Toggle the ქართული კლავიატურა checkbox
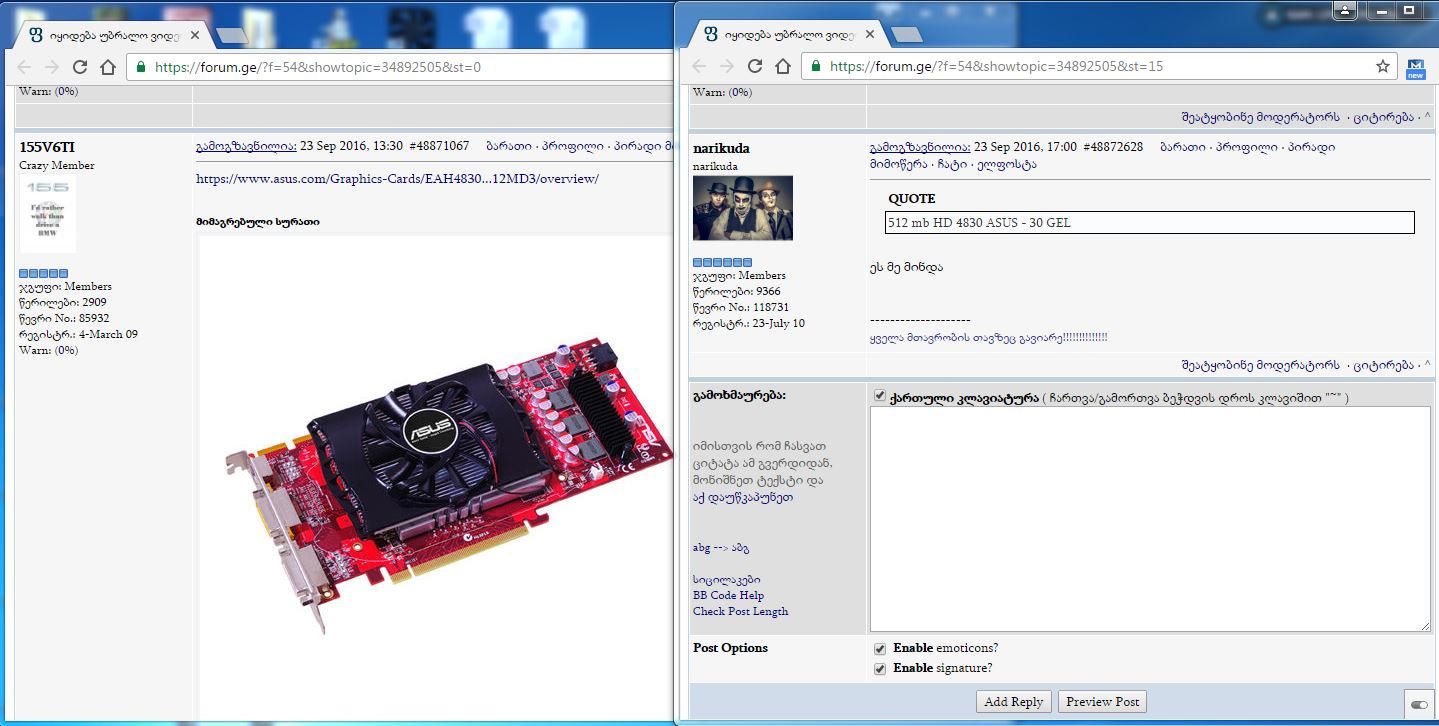The width and height of the screenshot is (1439, 726). (x=879, y=396)
